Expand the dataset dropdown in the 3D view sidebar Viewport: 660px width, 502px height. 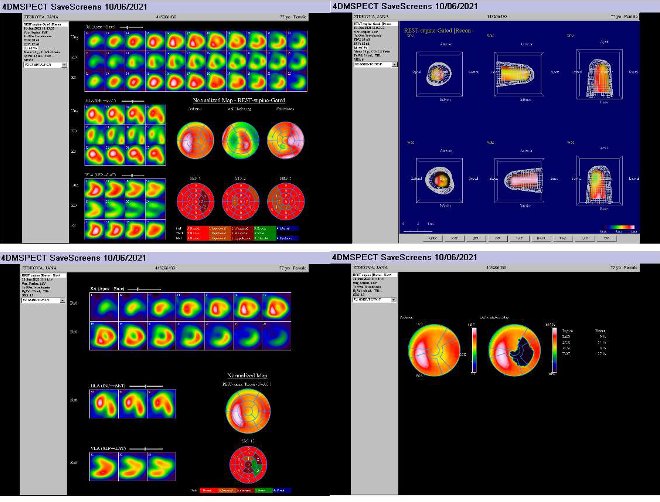376,64
